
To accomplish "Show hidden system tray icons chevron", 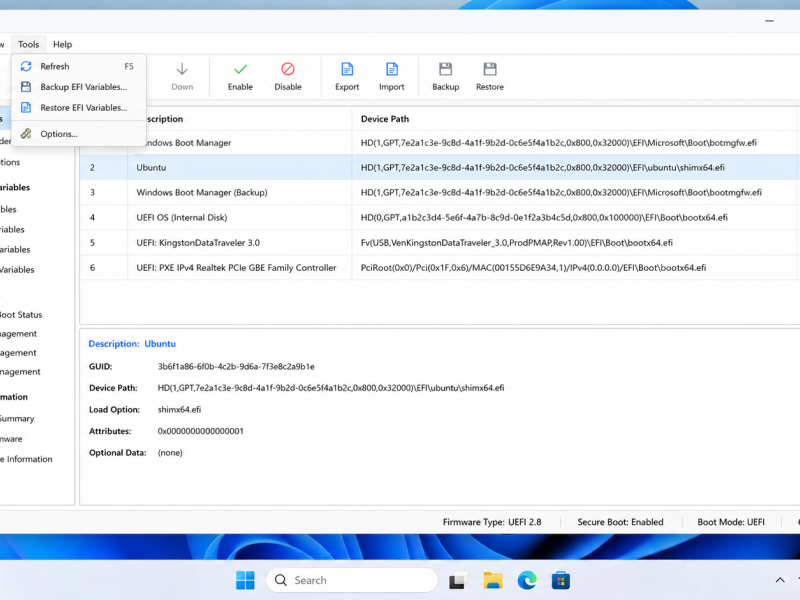I will tap(780, 580).
